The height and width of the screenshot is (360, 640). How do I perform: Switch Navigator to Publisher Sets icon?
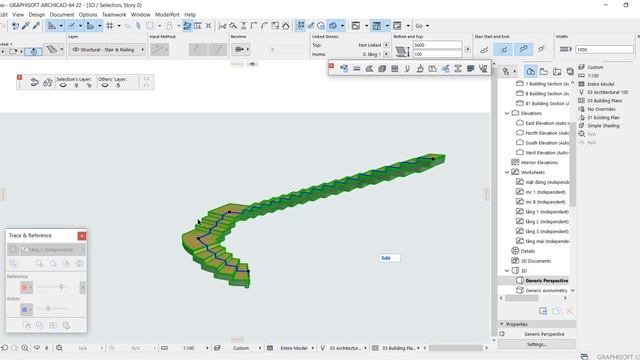570,71
